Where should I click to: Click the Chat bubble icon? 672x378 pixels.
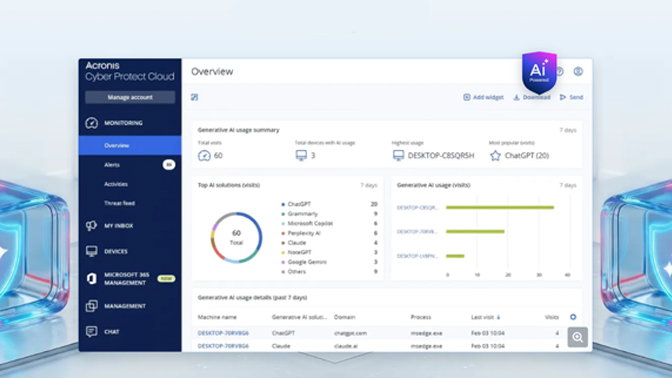pyautogui.click(x=91, y=332)
